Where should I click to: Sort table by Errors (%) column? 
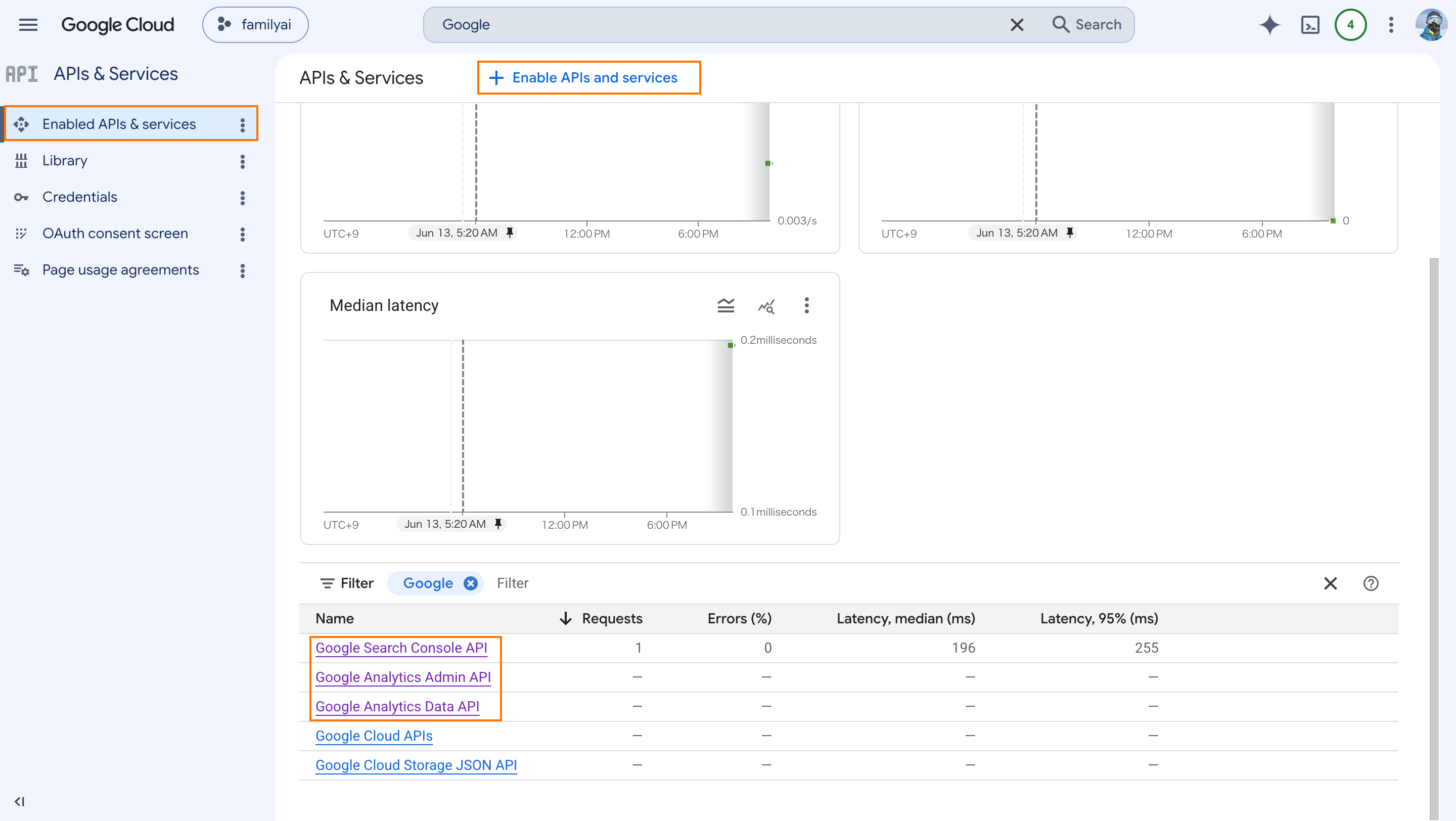coord(739,619)
